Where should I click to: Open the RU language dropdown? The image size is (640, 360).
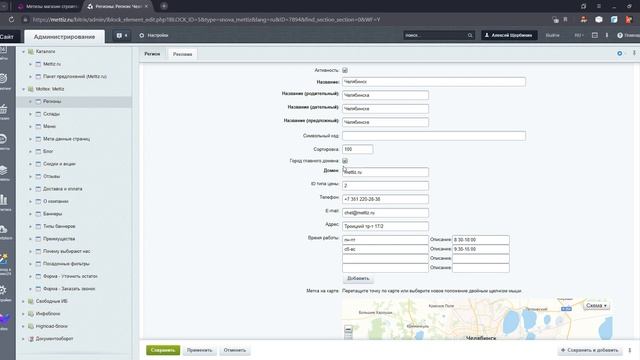point(578,36)
